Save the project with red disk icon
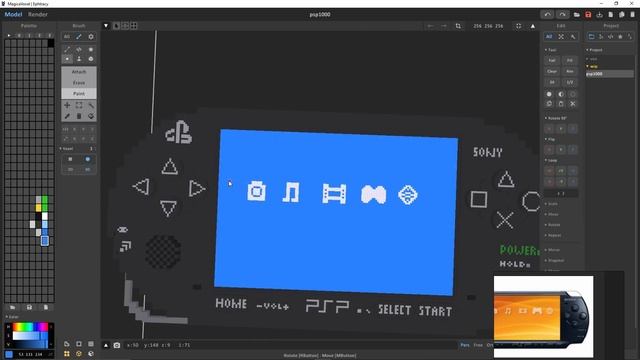640x360 pixels. click(588, 15)
